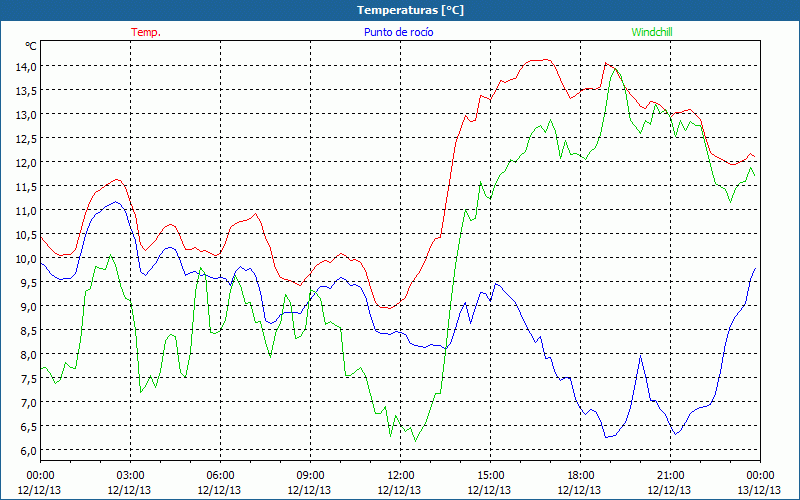800x500 pixels.
Task: Click the 18:00 time axis label
Action: (581, 476)
